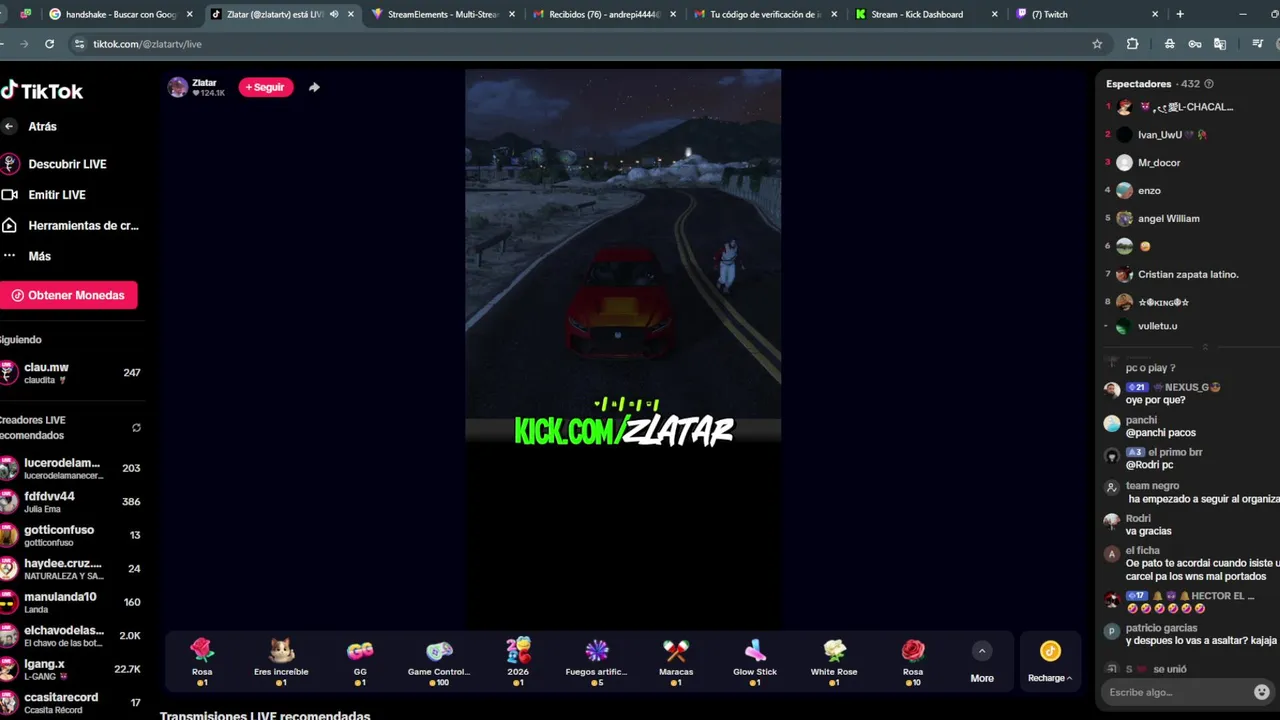Send the White Rose gift
The height and width of the screenshot is (720, 1280).
pos(834,662)
